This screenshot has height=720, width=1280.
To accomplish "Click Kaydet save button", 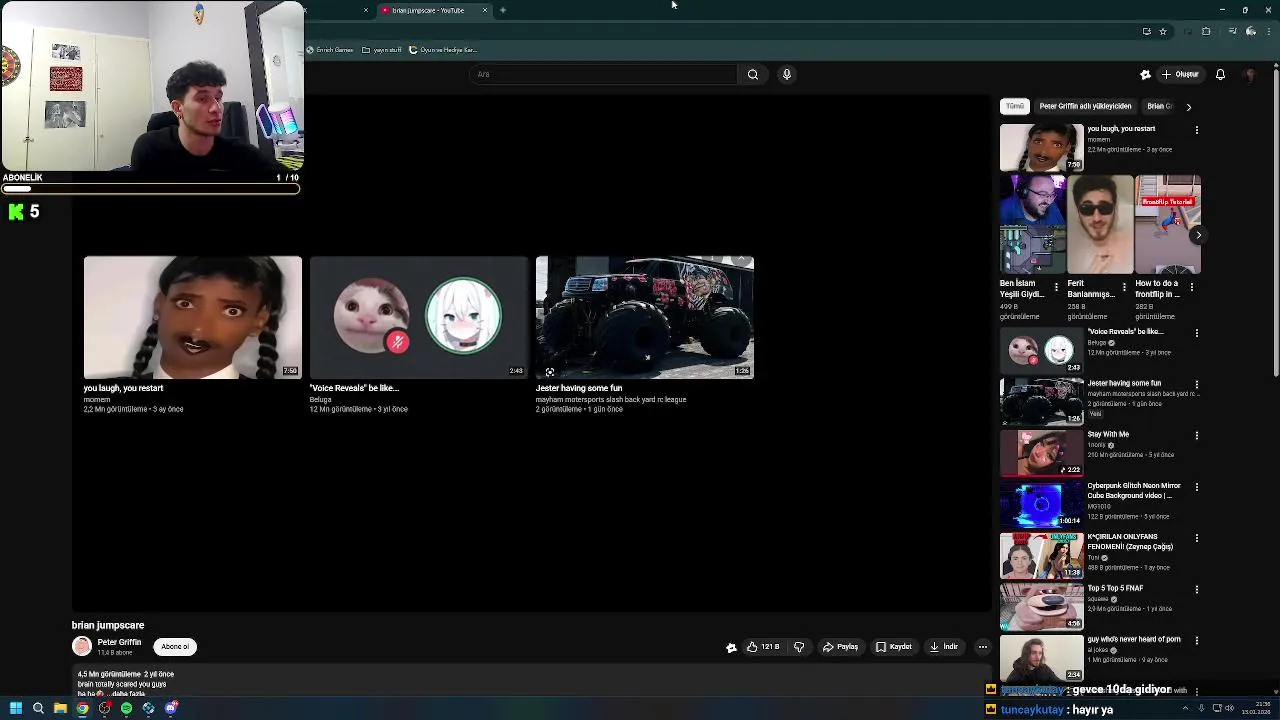I will [x=893, y=647].
